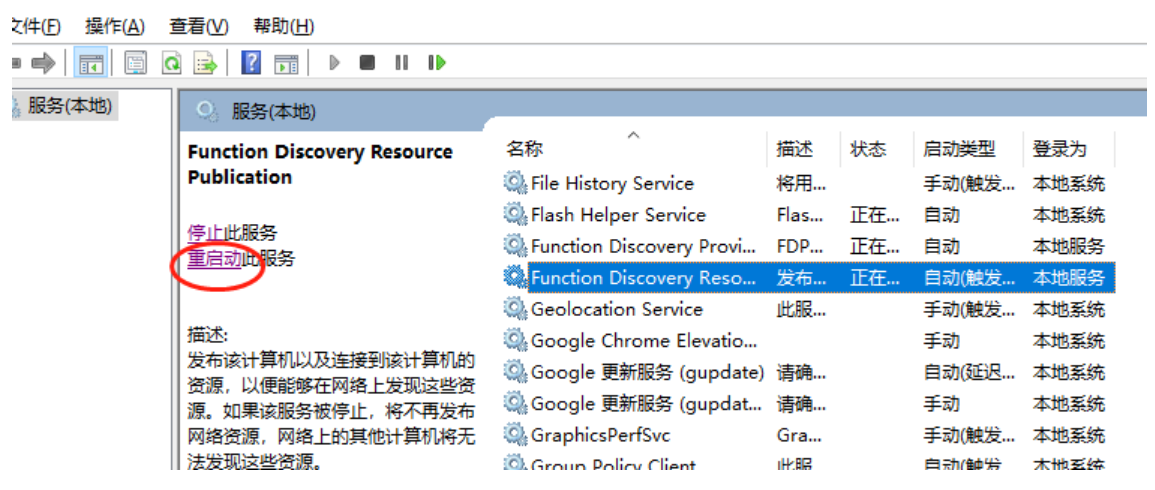Select 服务(本地) in the left tree
The height and width of the screenshot is (490, 1155).
[x=70, y=106]
